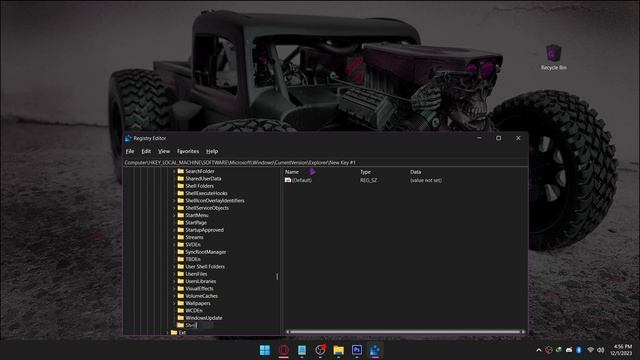Open the Help menu
640x360 pixels.
click(x=212, y=151)
